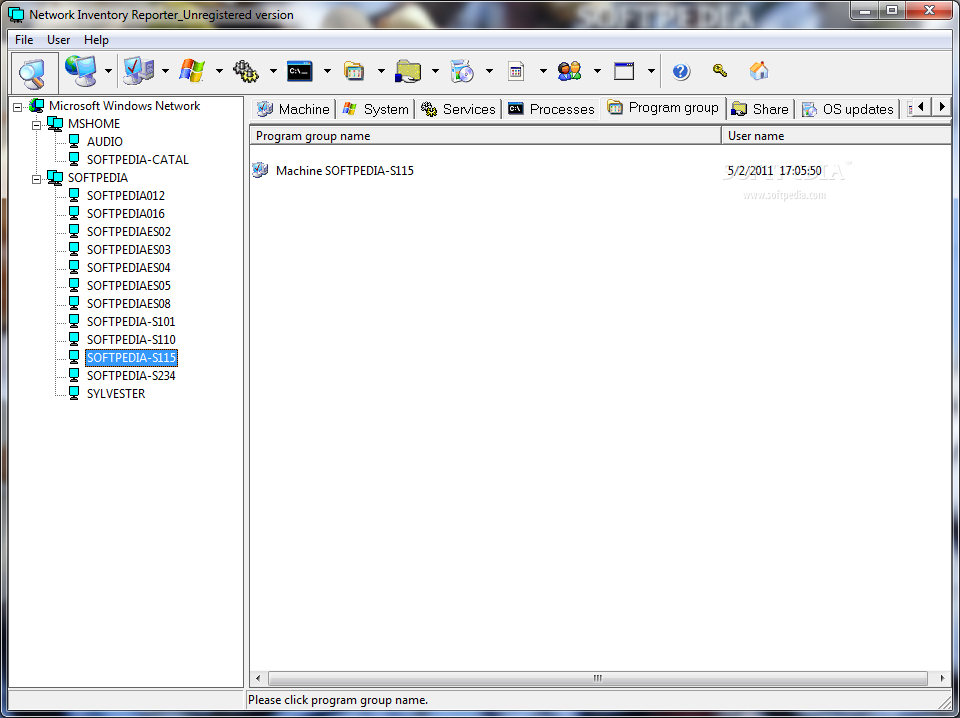Click the users group toolbar icon
Viewport: 960px width, 718px height.
[x=569, y=71]
